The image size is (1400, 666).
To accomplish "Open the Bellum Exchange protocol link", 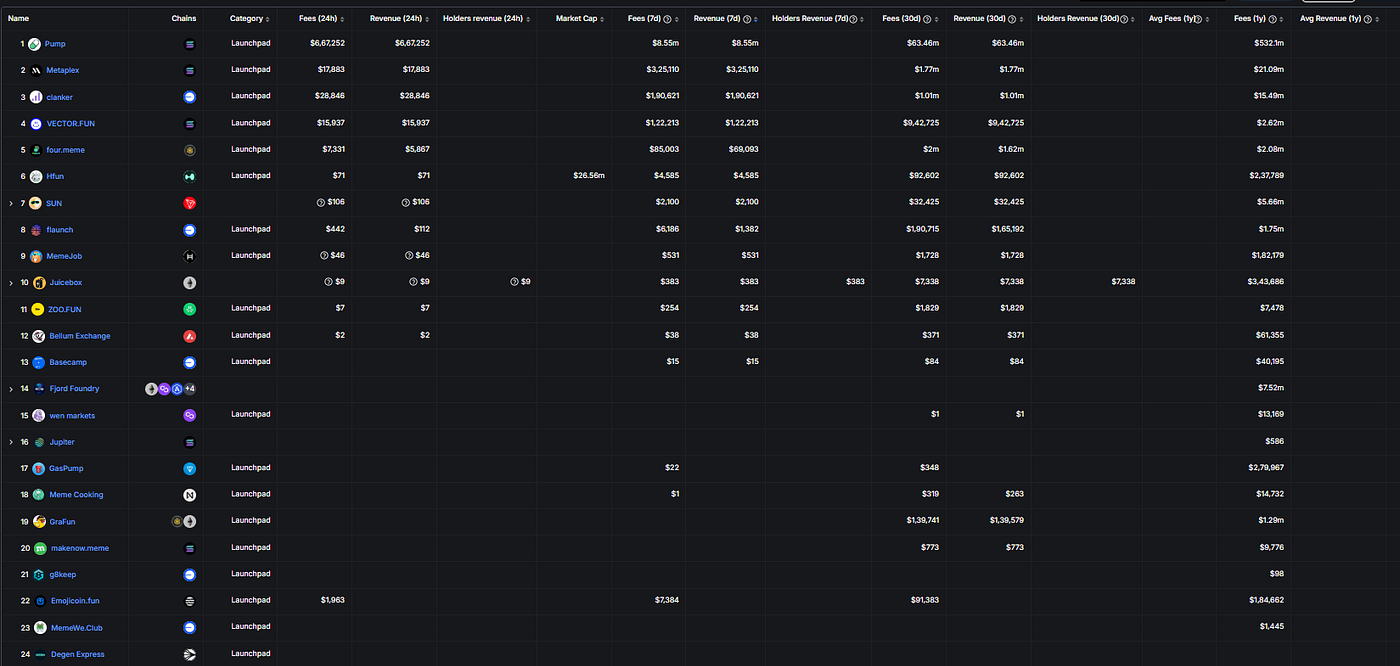I will point(80,336).
